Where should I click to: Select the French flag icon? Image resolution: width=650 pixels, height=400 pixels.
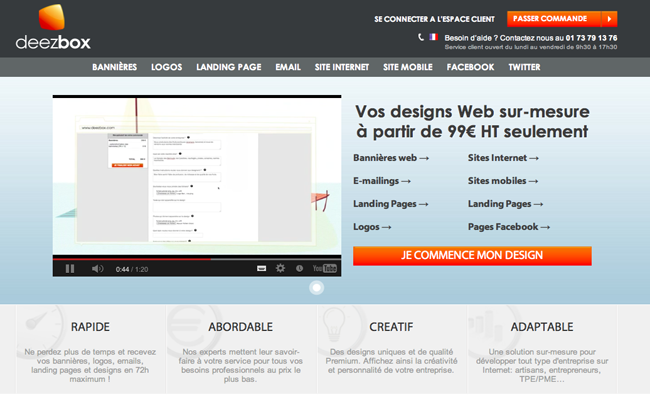pos(433,37)
